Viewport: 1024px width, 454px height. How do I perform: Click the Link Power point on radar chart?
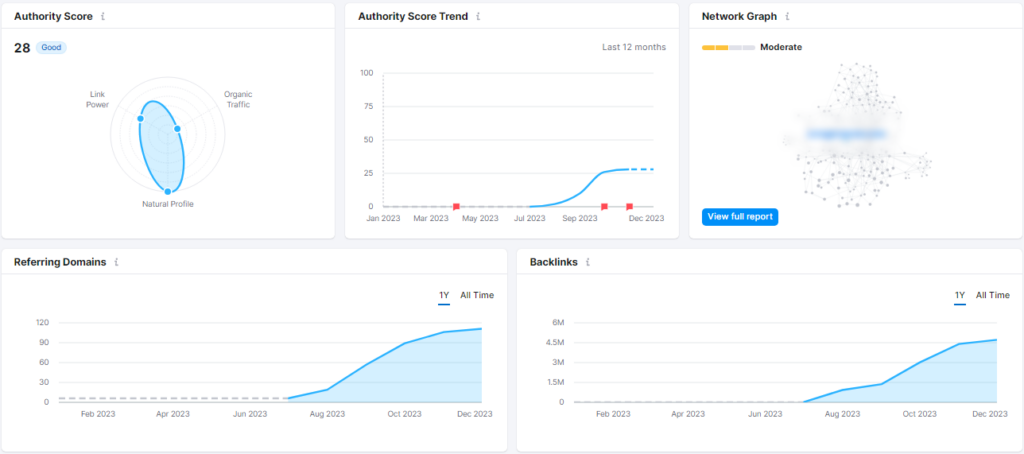140,118
